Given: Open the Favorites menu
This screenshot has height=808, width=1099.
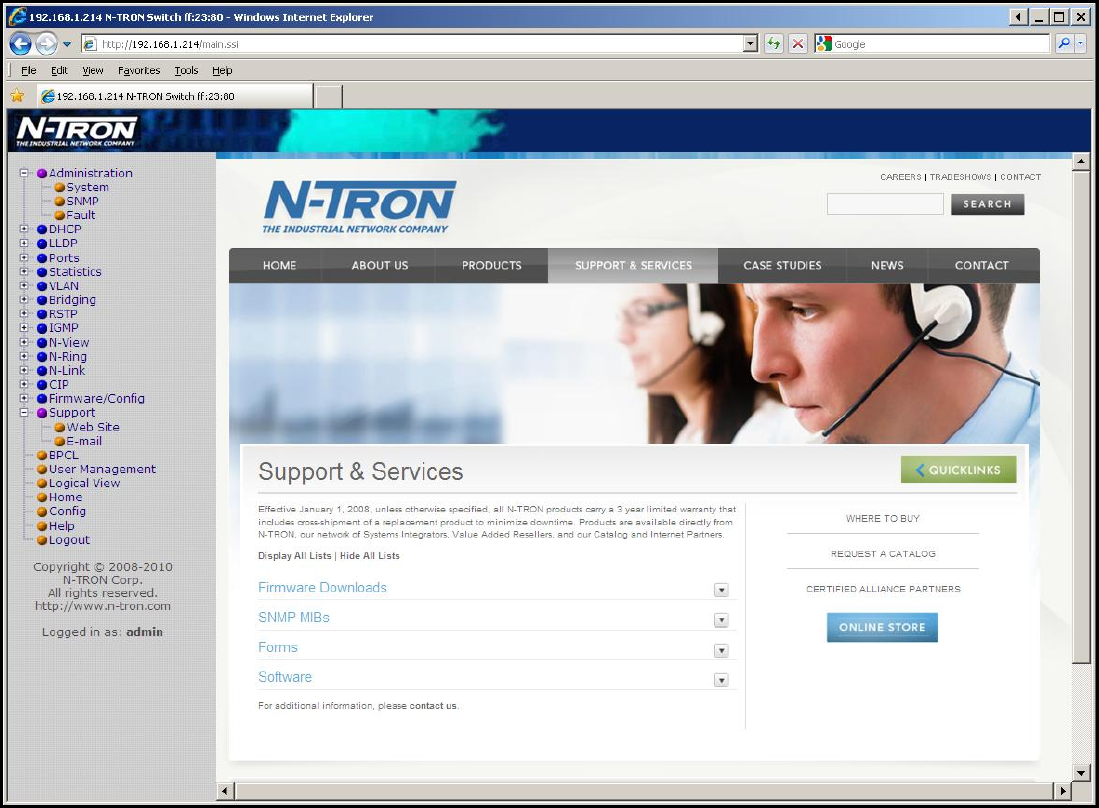Looking at the screenshot, I should point(139,70).
